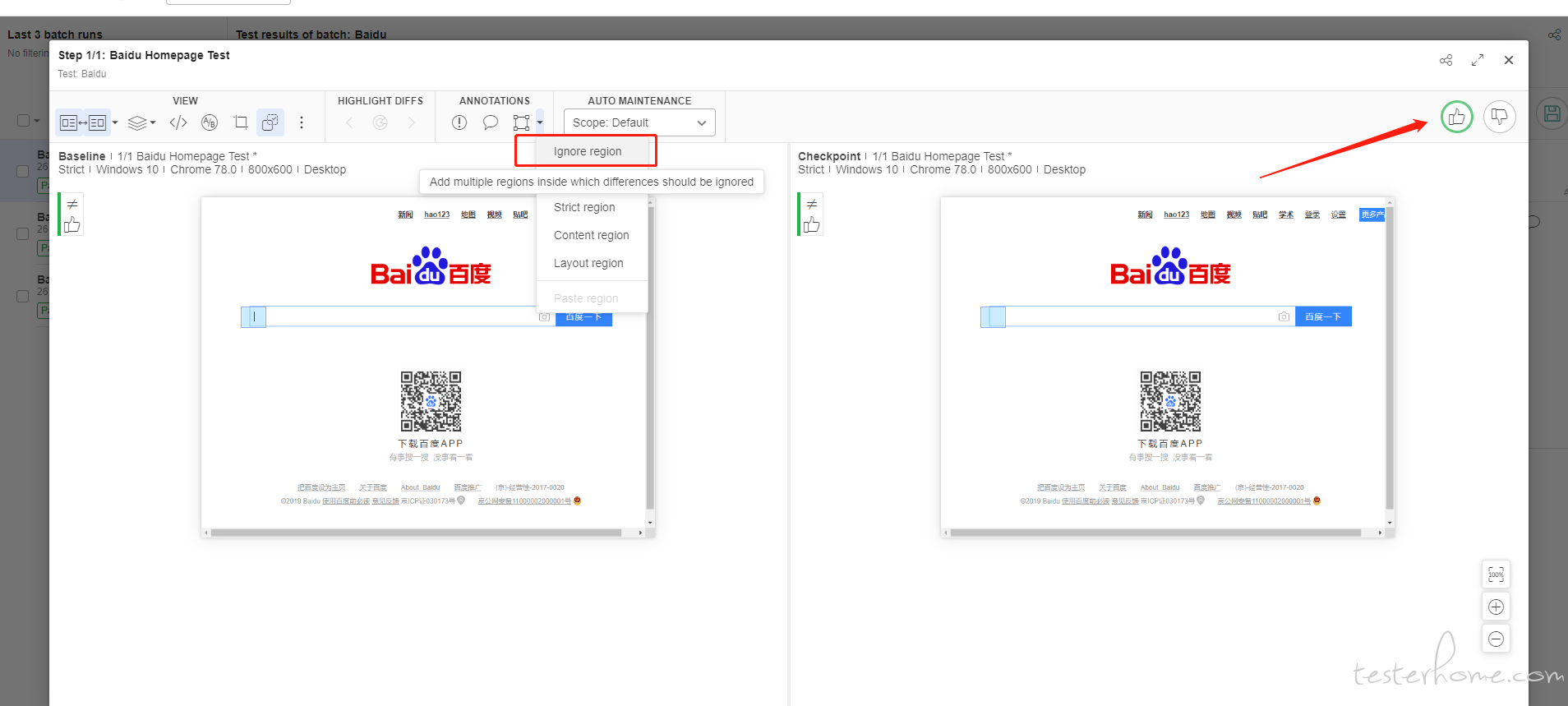This screenshot has width=1568, height=706.
Task: Click the 'Step 1/1: Baidu Homepage Test' title
Action: click(144, 55)
